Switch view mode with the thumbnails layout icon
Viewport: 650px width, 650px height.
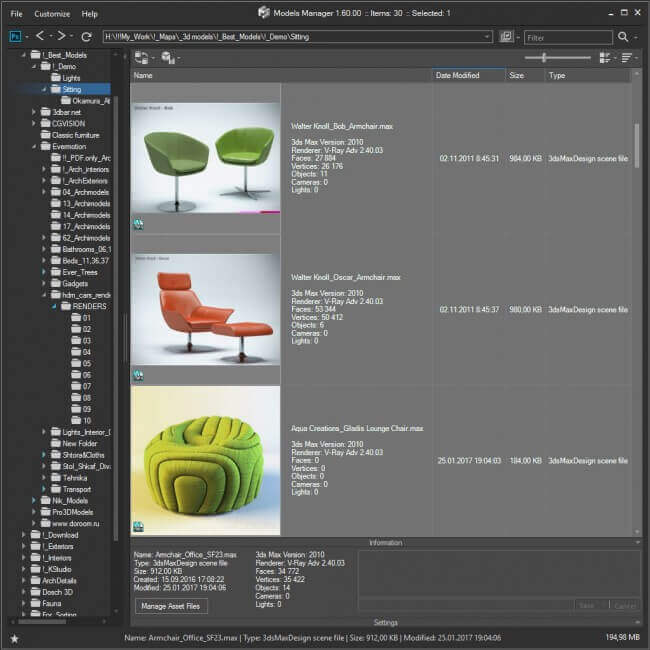pyautogui.click(x=605, y=58)
